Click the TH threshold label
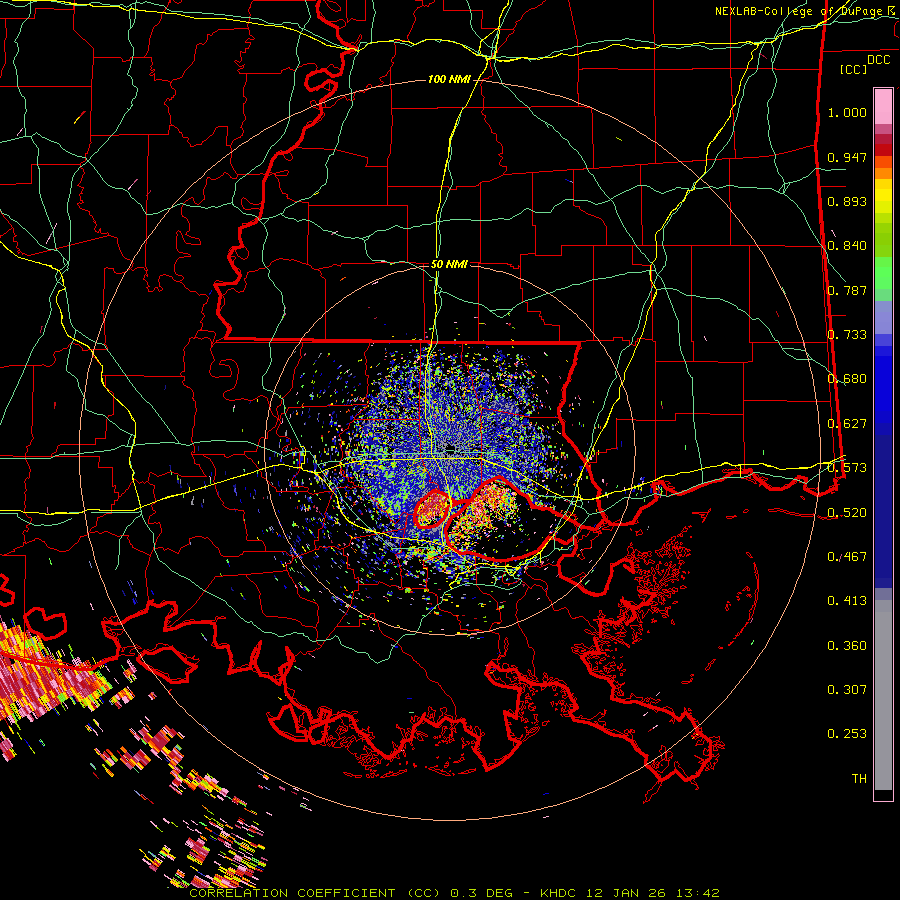900x900 pixels. (x=859, y=779)
